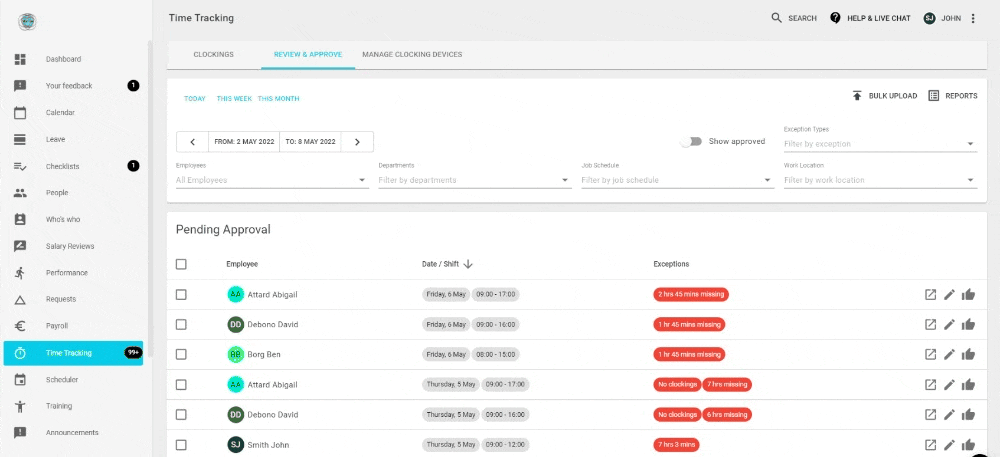1000x457 pixels.
Task: Switch to Review & Approve tab
Action: (x=308, y=55)
